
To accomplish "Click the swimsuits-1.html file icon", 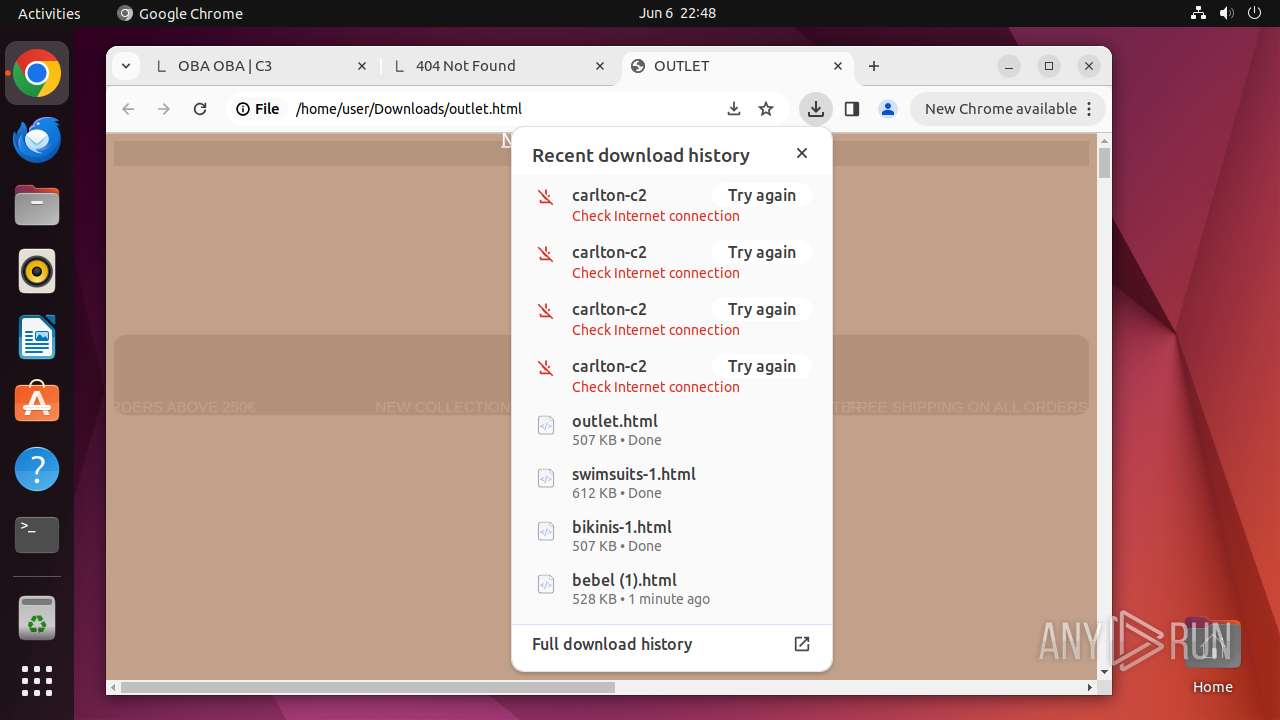I will 546,479.
